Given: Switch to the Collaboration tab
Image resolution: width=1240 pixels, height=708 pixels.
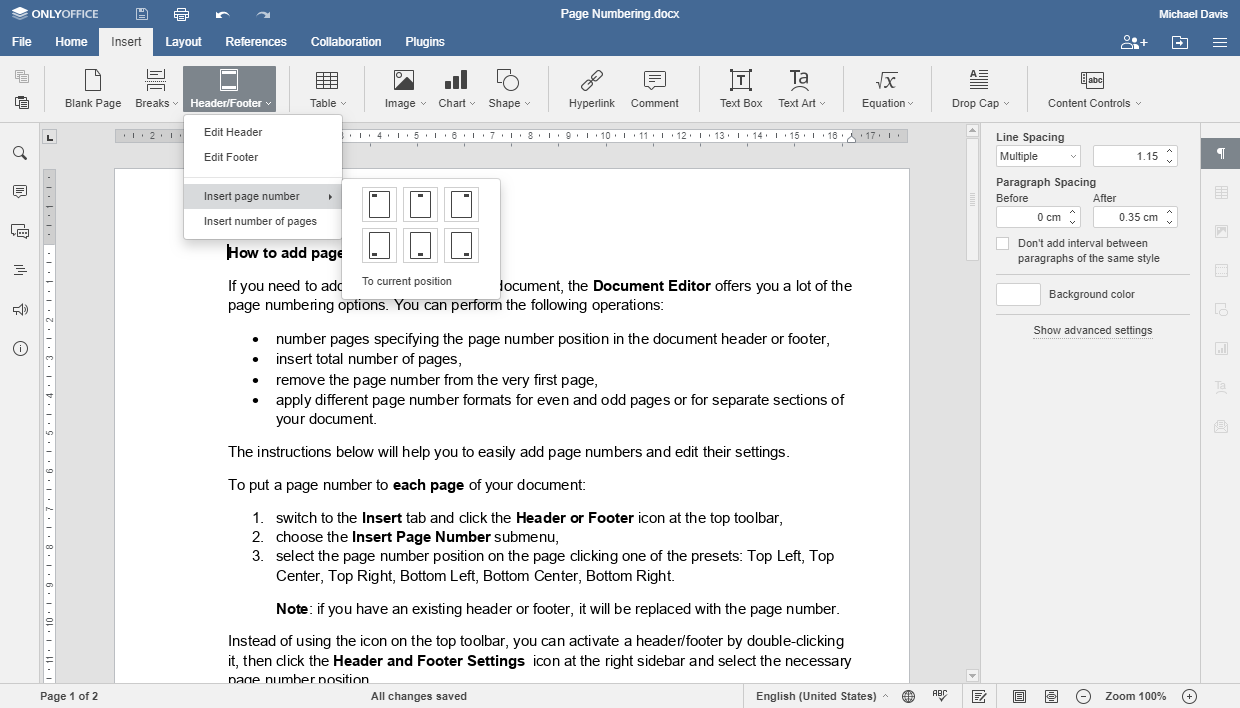Looking at the screenshot, I should 346,42.
